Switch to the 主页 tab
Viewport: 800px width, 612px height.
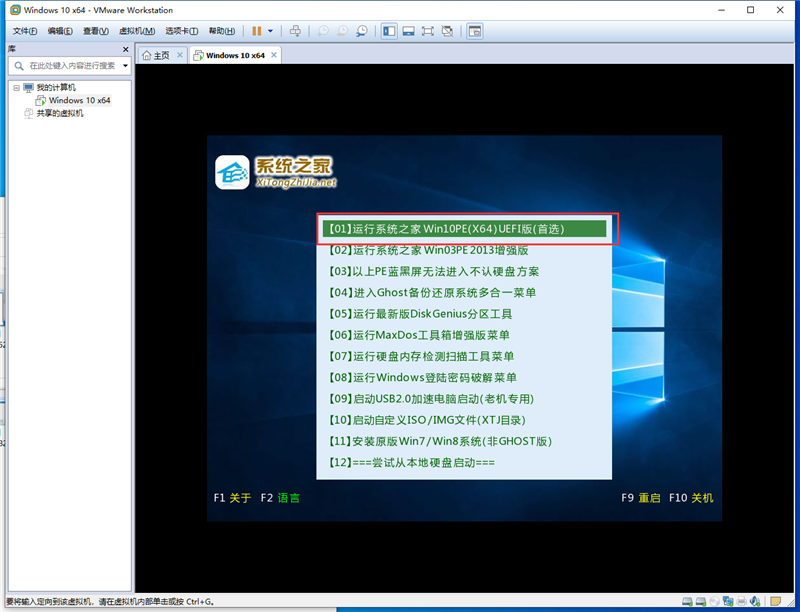pyautogui.click(x=161, y=55)
